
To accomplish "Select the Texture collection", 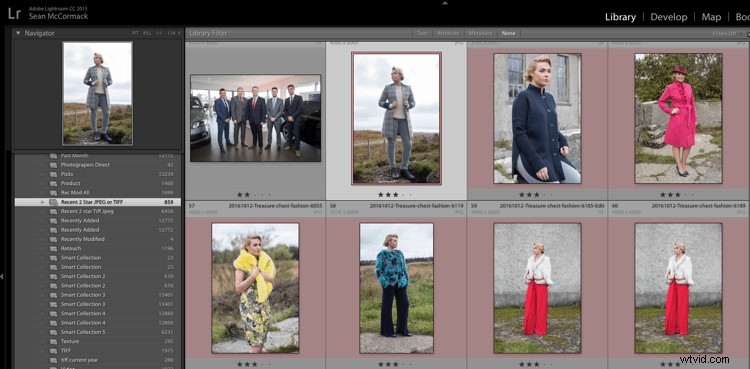I will [x=98, y=341].
